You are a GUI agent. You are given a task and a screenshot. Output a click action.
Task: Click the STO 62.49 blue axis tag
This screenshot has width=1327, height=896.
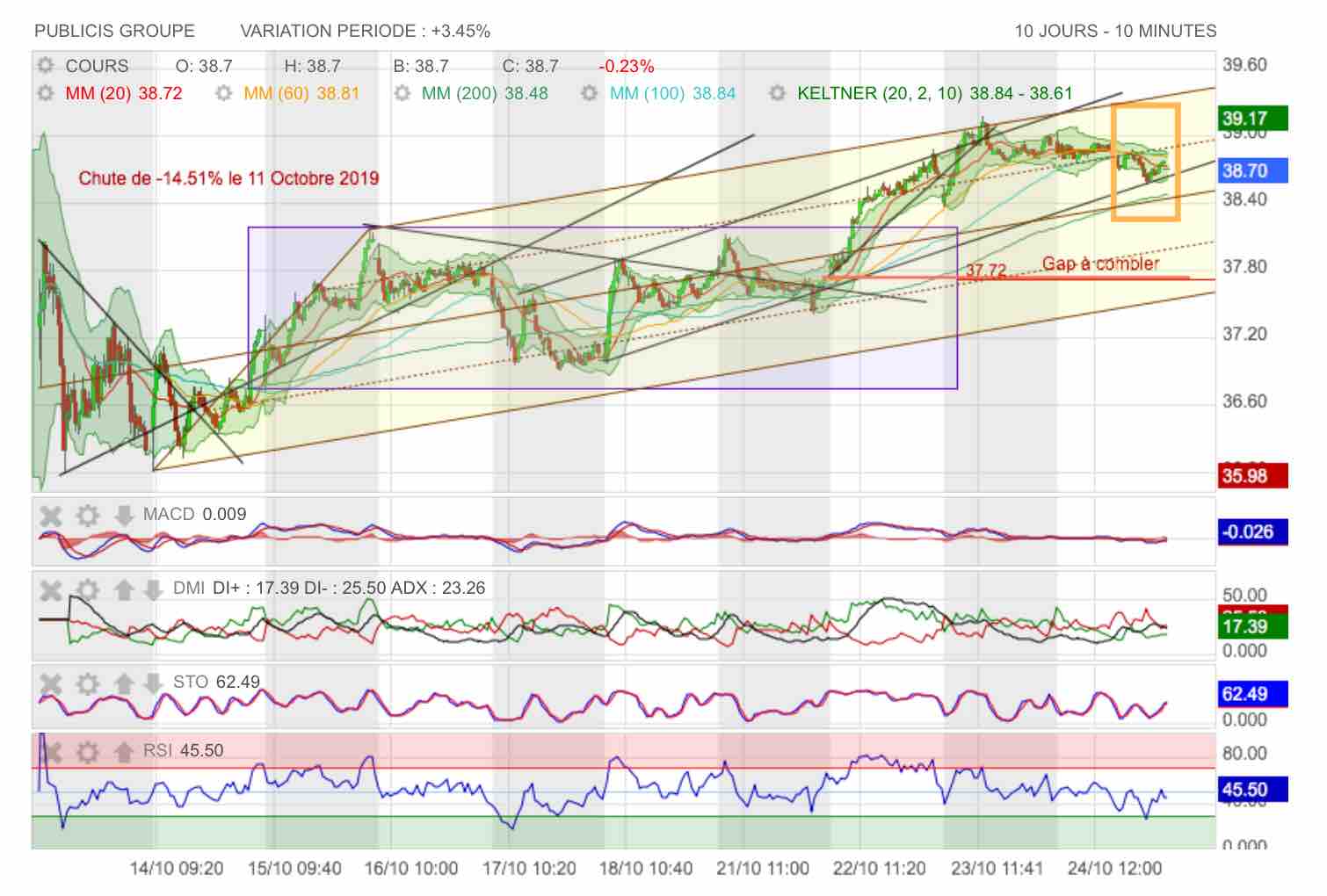click(1252, 694)
